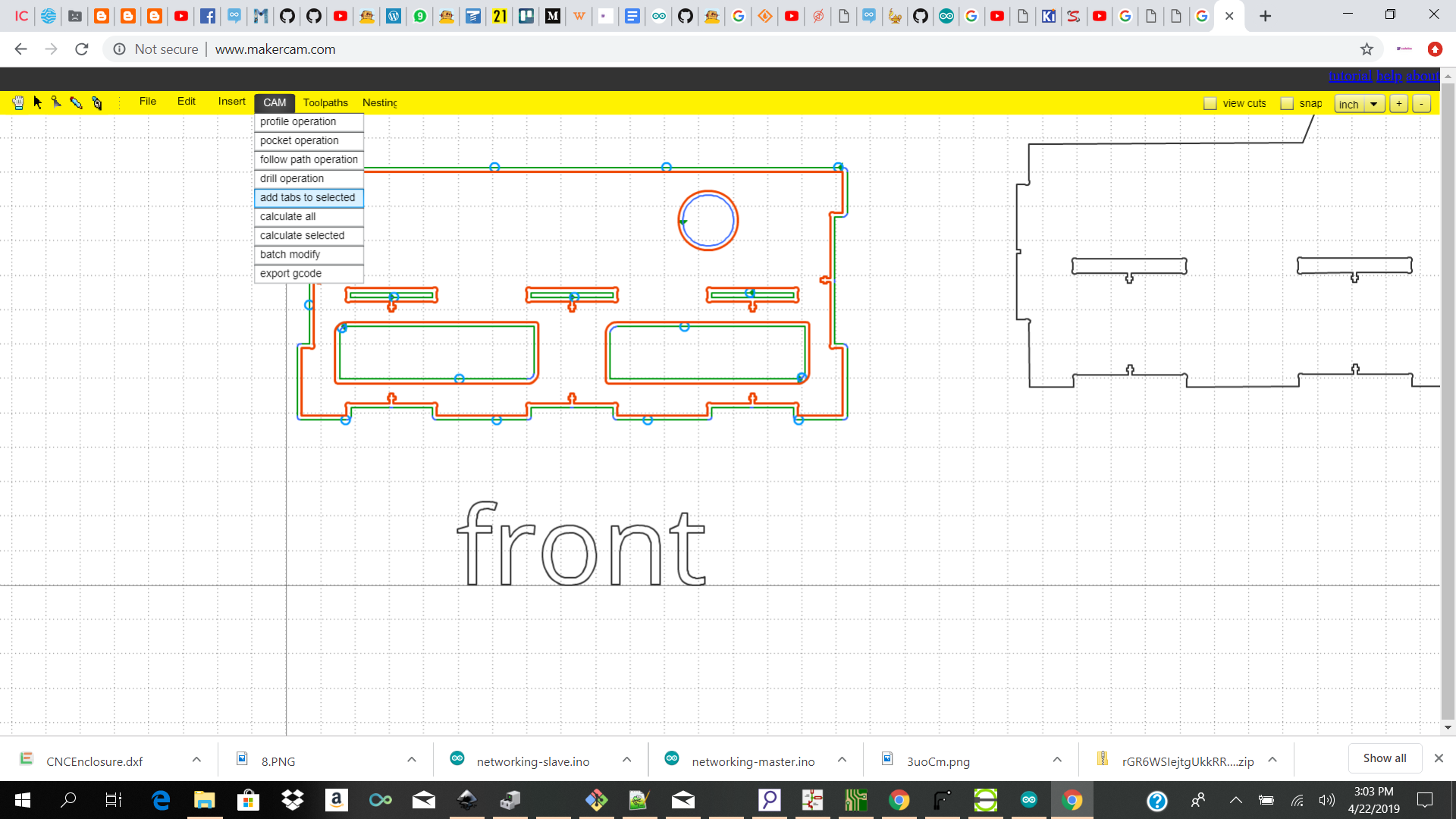This screenshot has height=819, width=1456.
Task: Open Dropbox from the taskbar
Action: click(292, 800)
